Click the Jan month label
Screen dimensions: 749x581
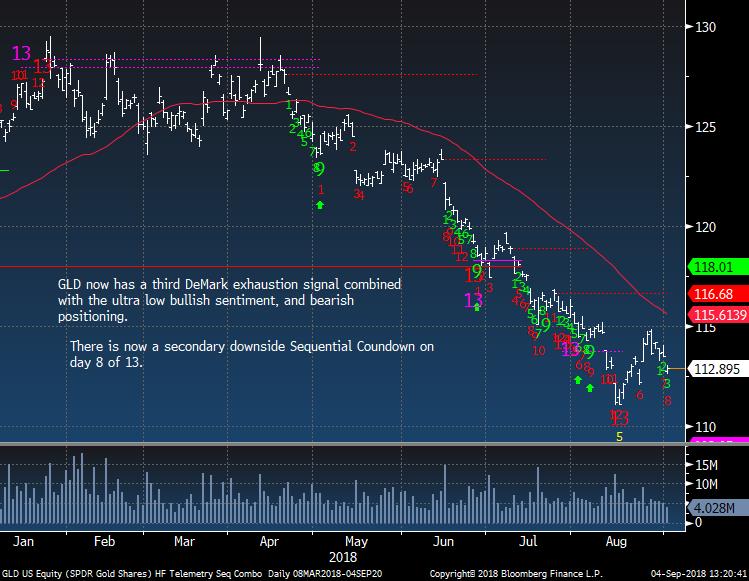tap(23, 541)
